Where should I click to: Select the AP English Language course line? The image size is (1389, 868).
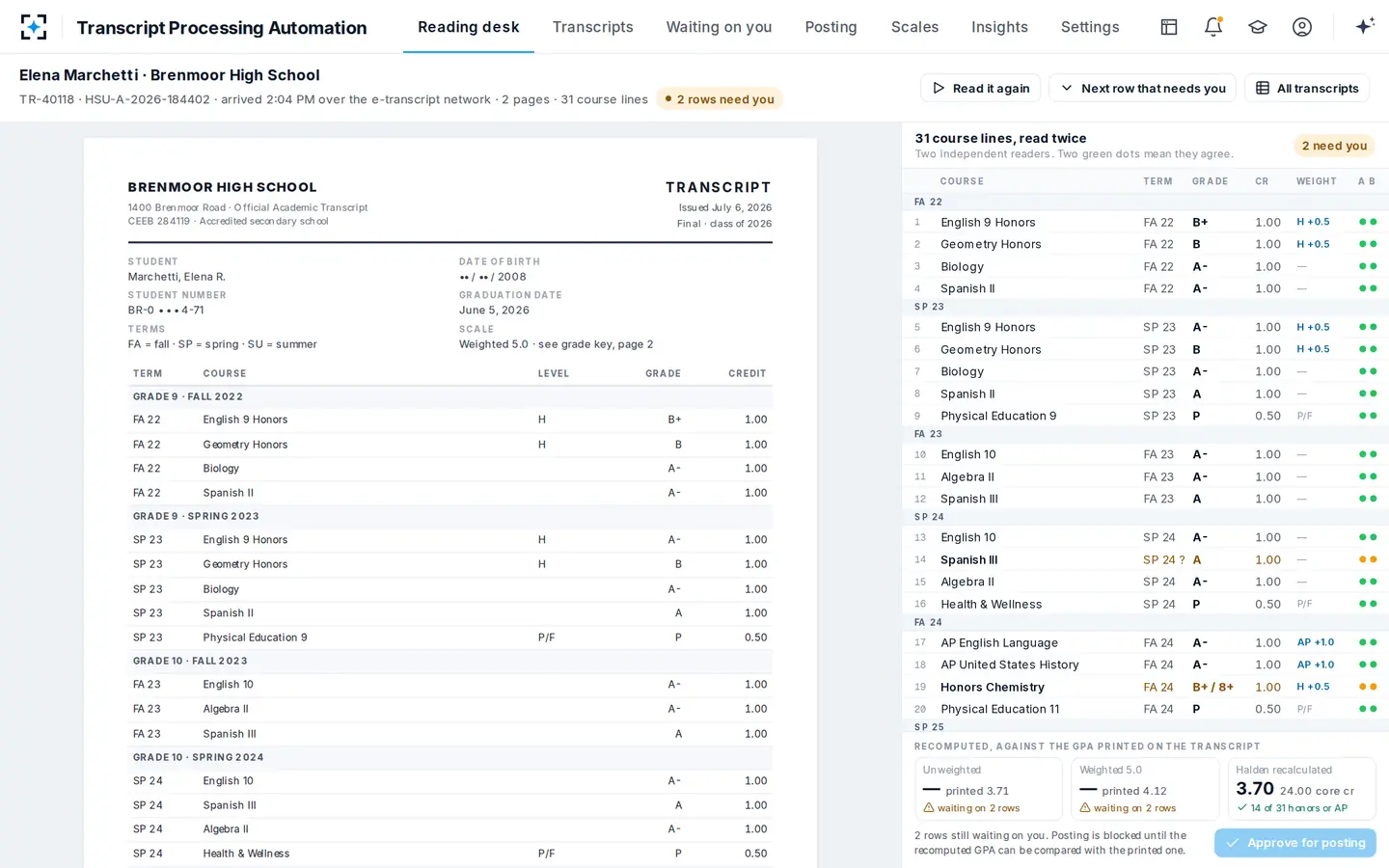pyautogui.click(x=1145, y=642)
